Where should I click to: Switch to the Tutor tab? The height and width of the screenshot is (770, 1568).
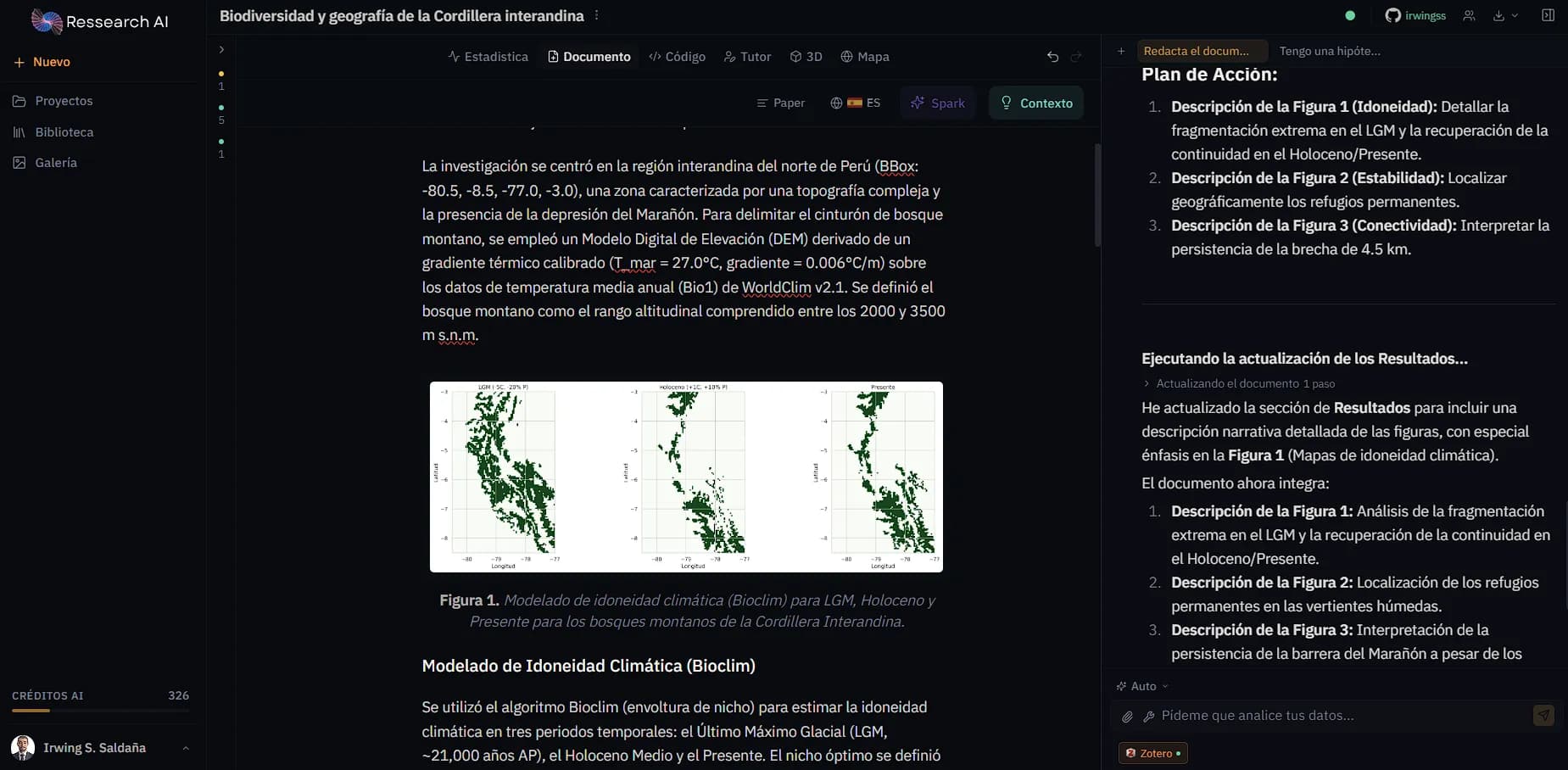(747, 57)
